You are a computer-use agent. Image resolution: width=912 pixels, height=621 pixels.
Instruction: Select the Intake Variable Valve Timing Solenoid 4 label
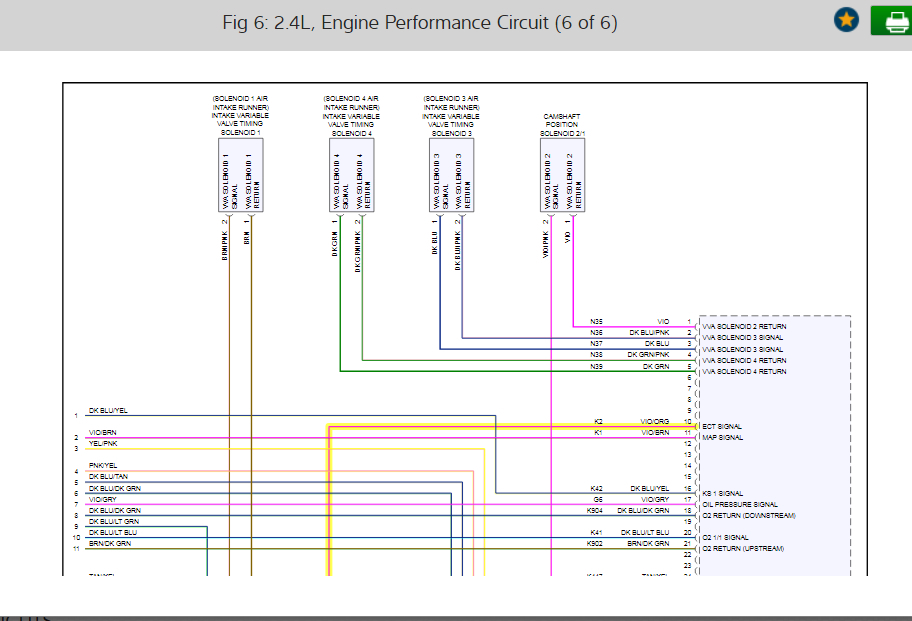click(x=351, y=116)
